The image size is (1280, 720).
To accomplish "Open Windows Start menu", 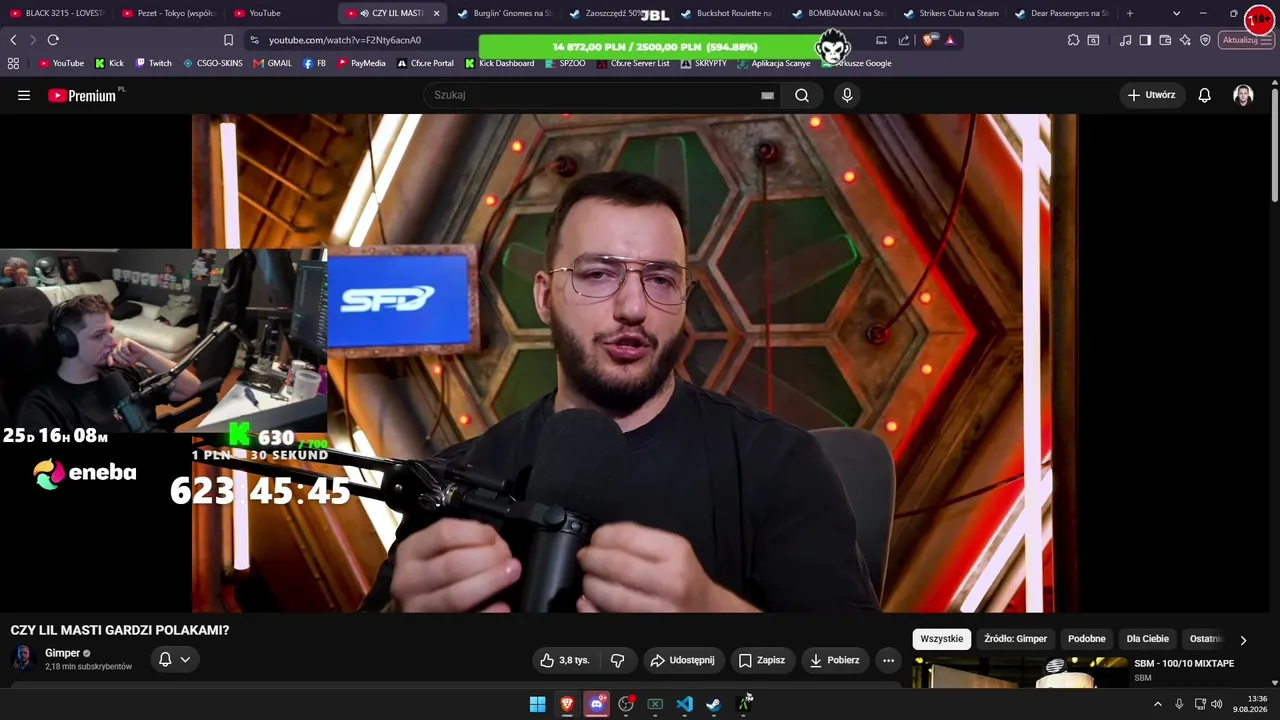I will click(x=537, y=704).
